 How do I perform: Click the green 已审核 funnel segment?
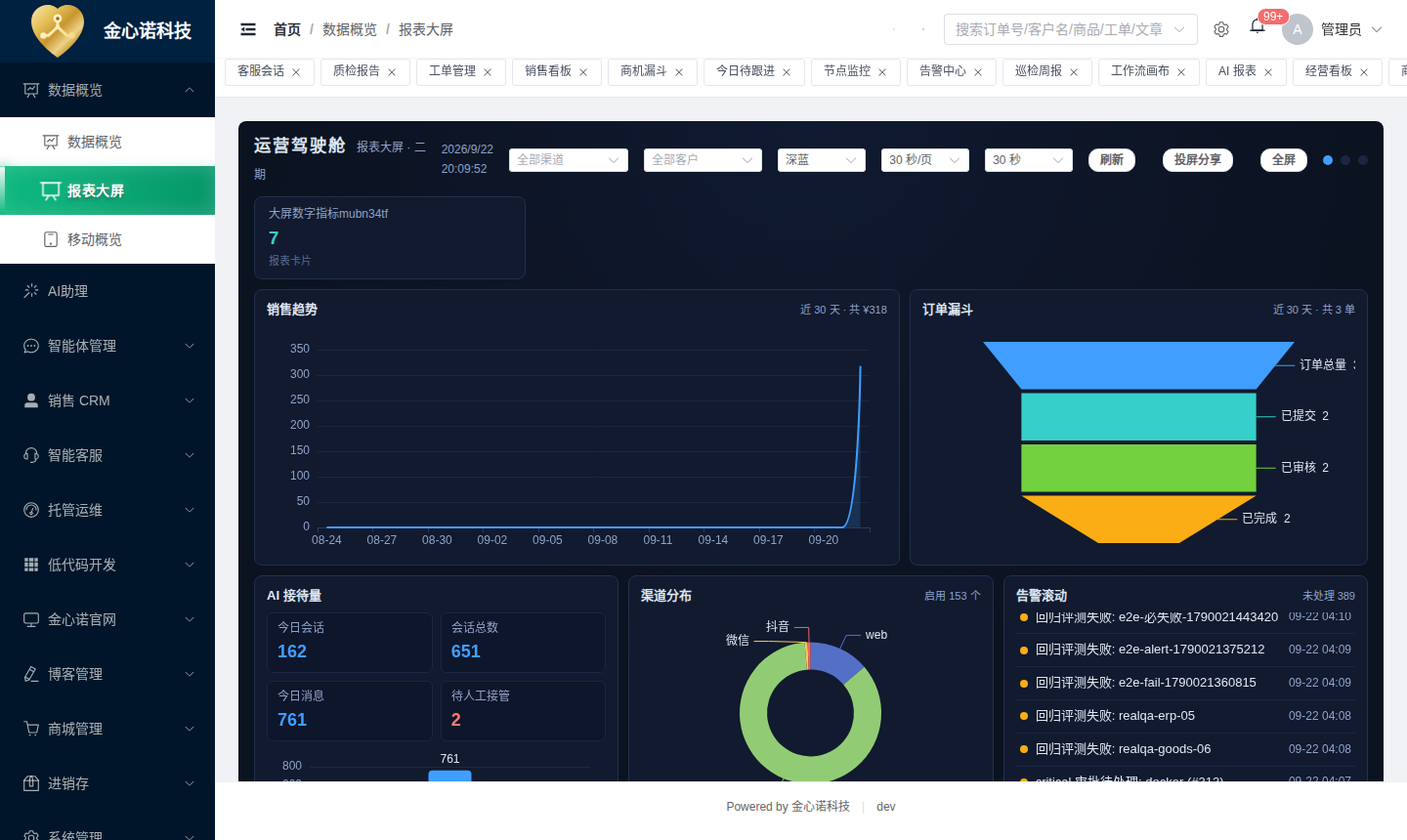(x=1138, y=468)
